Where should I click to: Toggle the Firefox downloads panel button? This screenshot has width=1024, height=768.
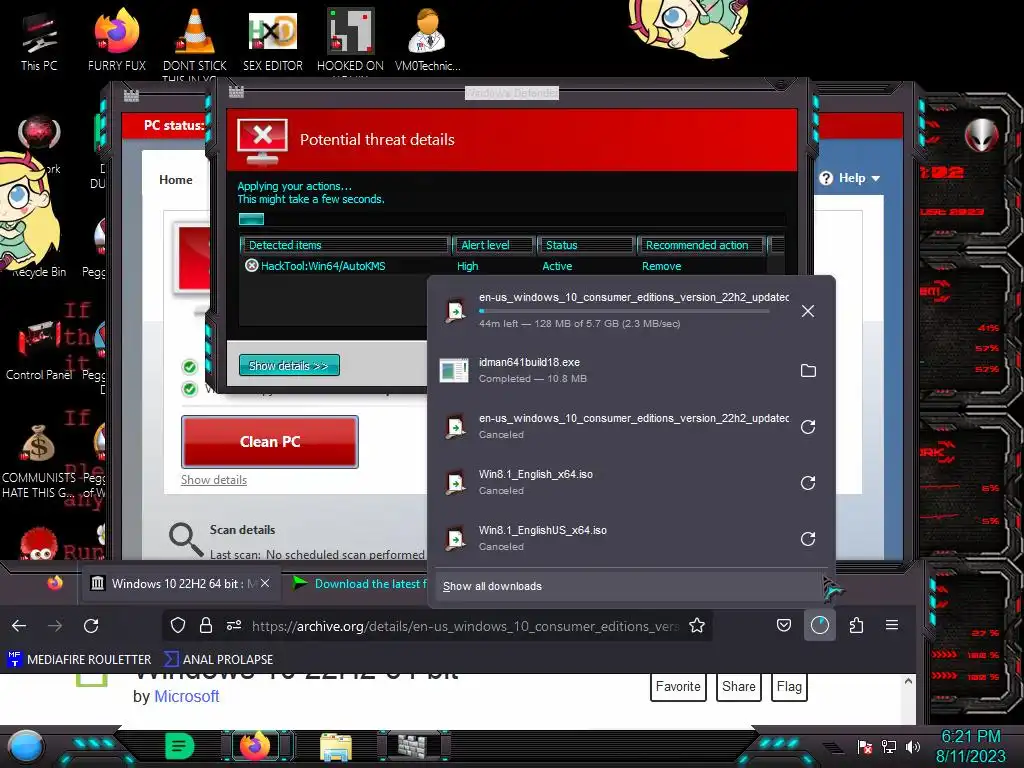(820, 626)
